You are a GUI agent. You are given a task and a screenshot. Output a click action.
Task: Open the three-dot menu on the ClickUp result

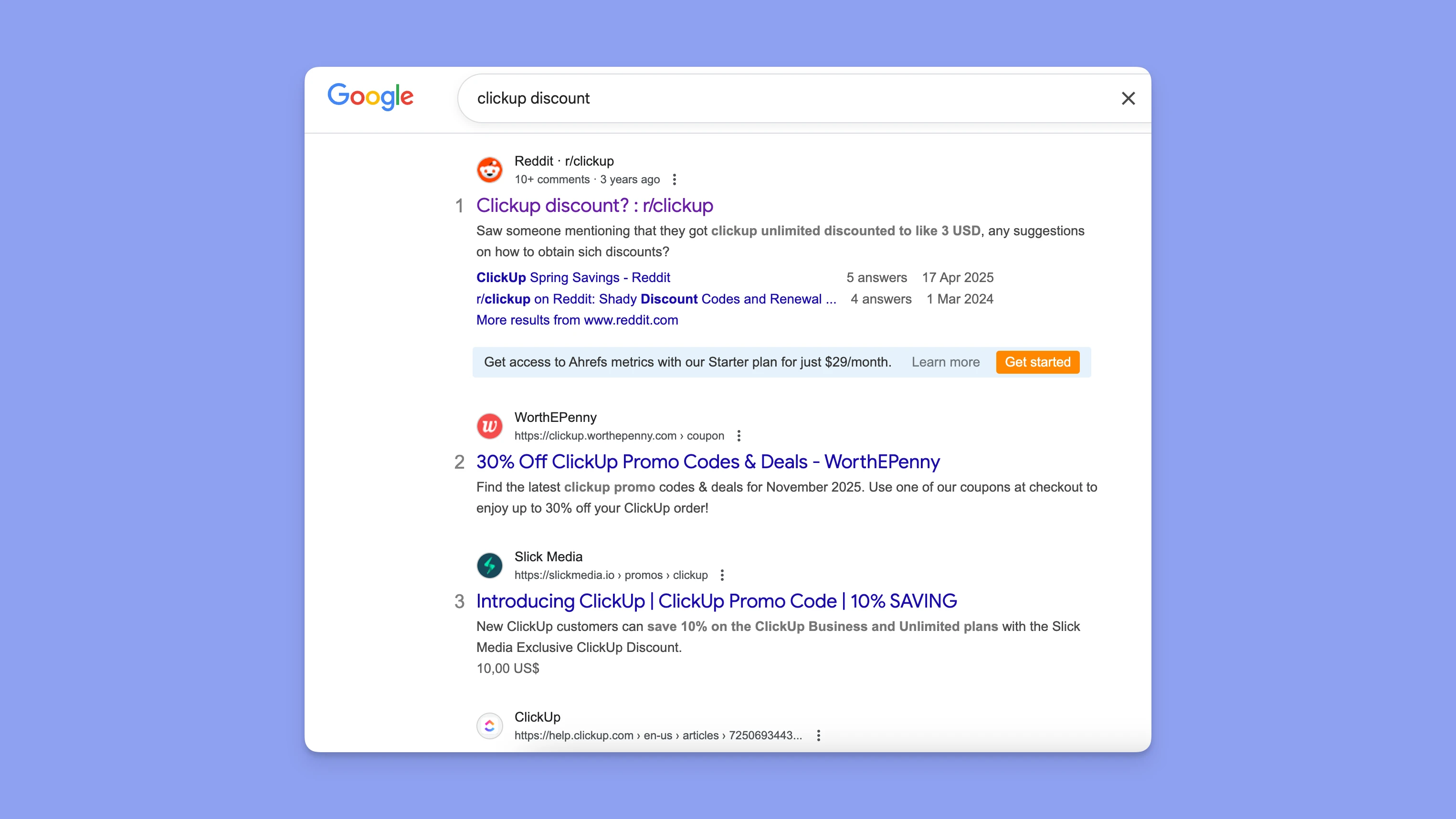coord(818,735)
